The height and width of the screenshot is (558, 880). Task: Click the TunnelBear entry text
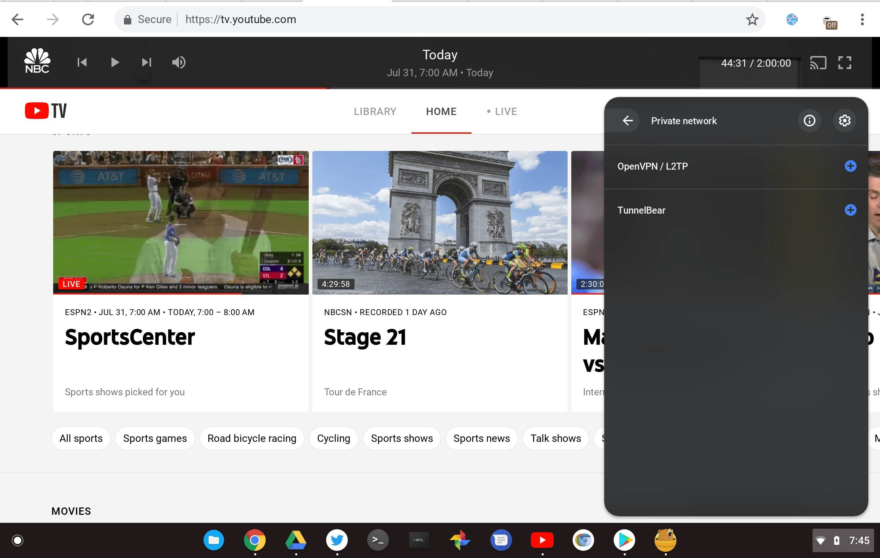coord(641,211)
